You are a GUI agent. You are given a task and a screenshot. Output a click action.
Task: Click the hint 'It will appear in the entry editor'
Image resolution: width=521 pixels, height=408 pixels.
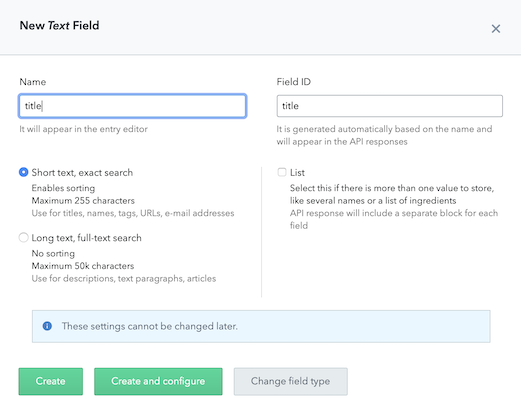click(x=83, y=129)
